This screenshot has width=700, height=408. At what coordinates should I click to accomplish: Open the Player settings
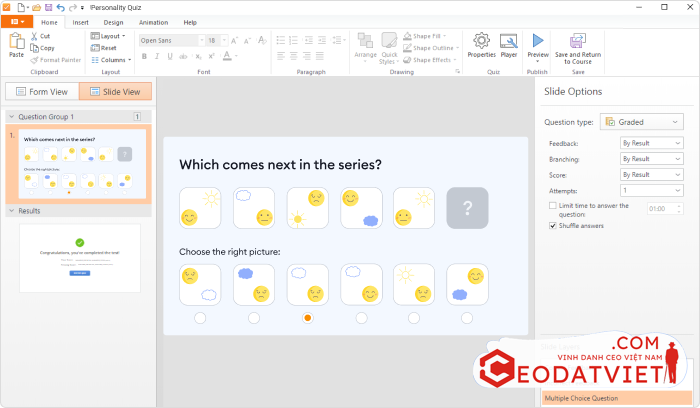(509, 45)
